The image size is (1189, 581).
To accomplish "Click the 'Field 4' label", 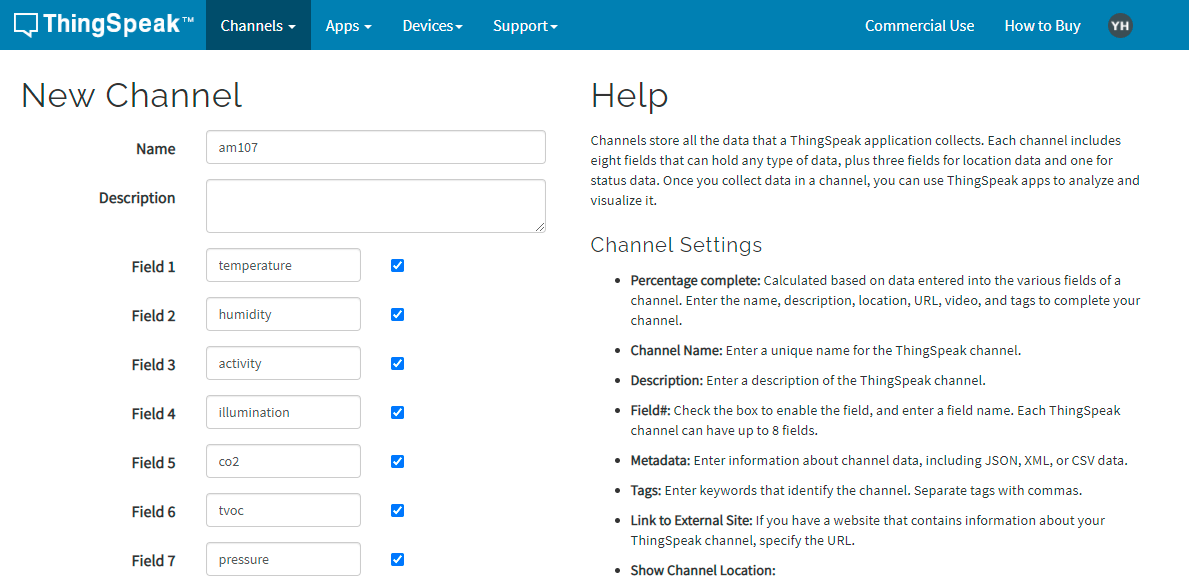I will [153, 414].
